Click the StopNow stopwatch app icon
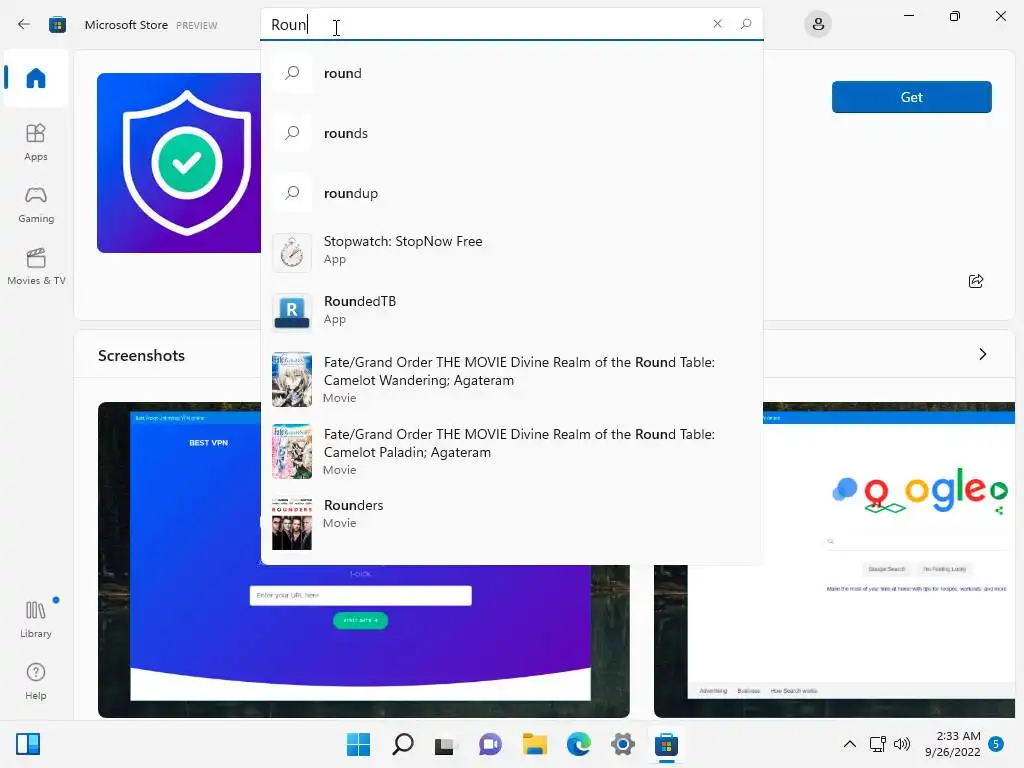This screenshot has width=1024, height=768. 292,253
